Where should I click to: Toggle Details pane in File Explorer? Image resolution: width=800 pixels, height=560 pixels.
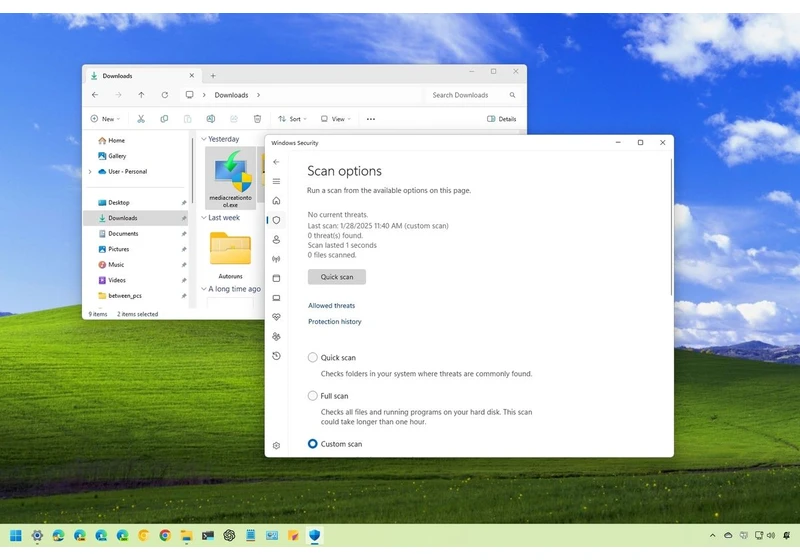pyautogui.click(x=502, y=119)
